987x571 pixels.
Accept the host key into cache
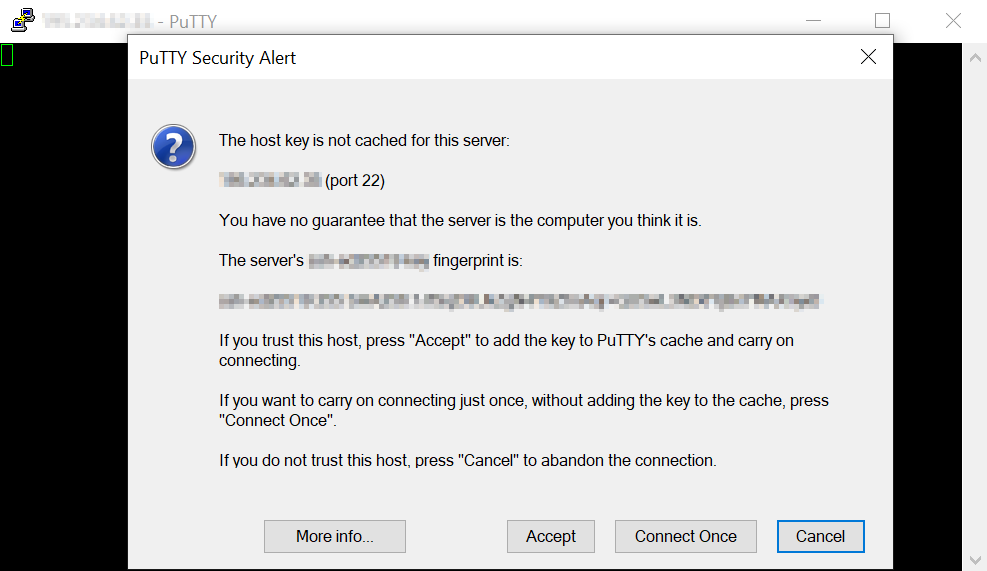(x=551, y=536)
